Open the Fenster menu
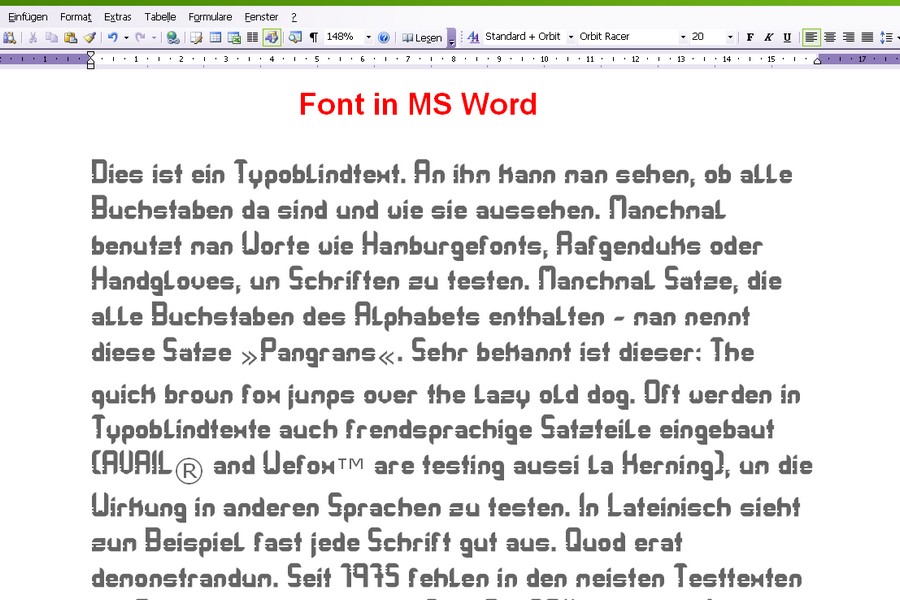 click(261, 17)
